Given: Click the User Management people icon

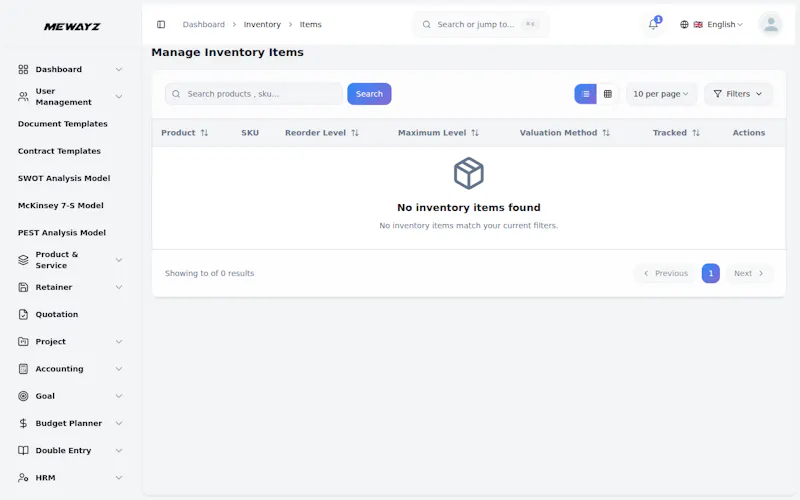Looking at the screenshot, I should [23, 96].
